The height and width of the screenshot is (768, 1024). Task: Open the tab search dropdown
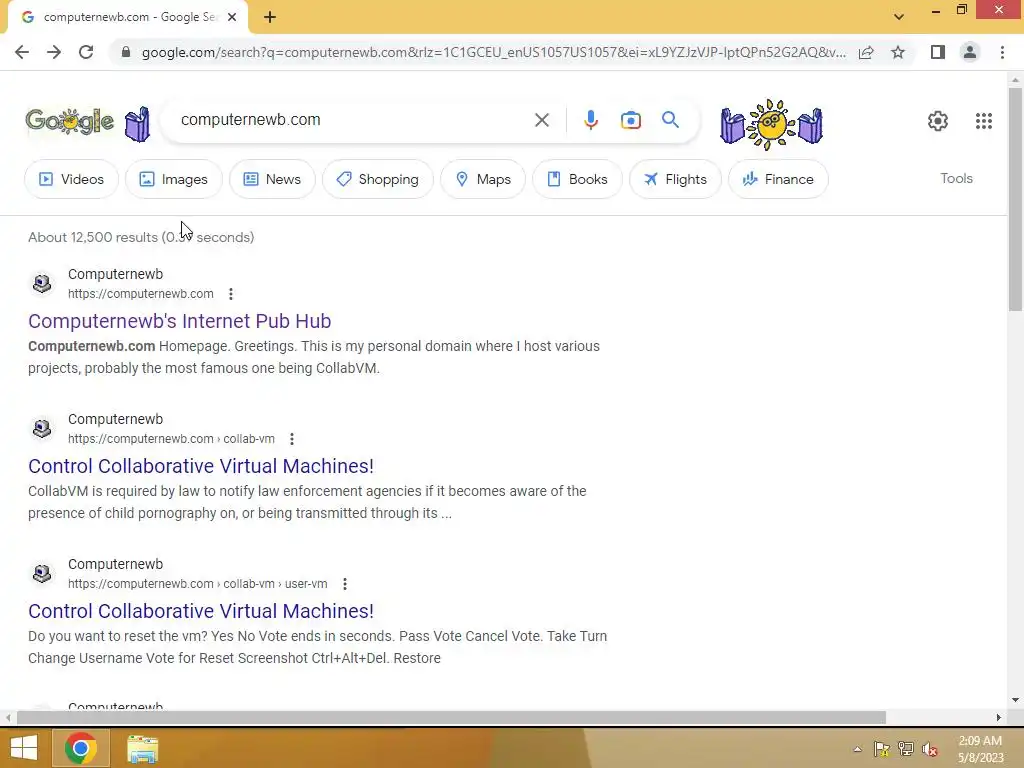899,17
